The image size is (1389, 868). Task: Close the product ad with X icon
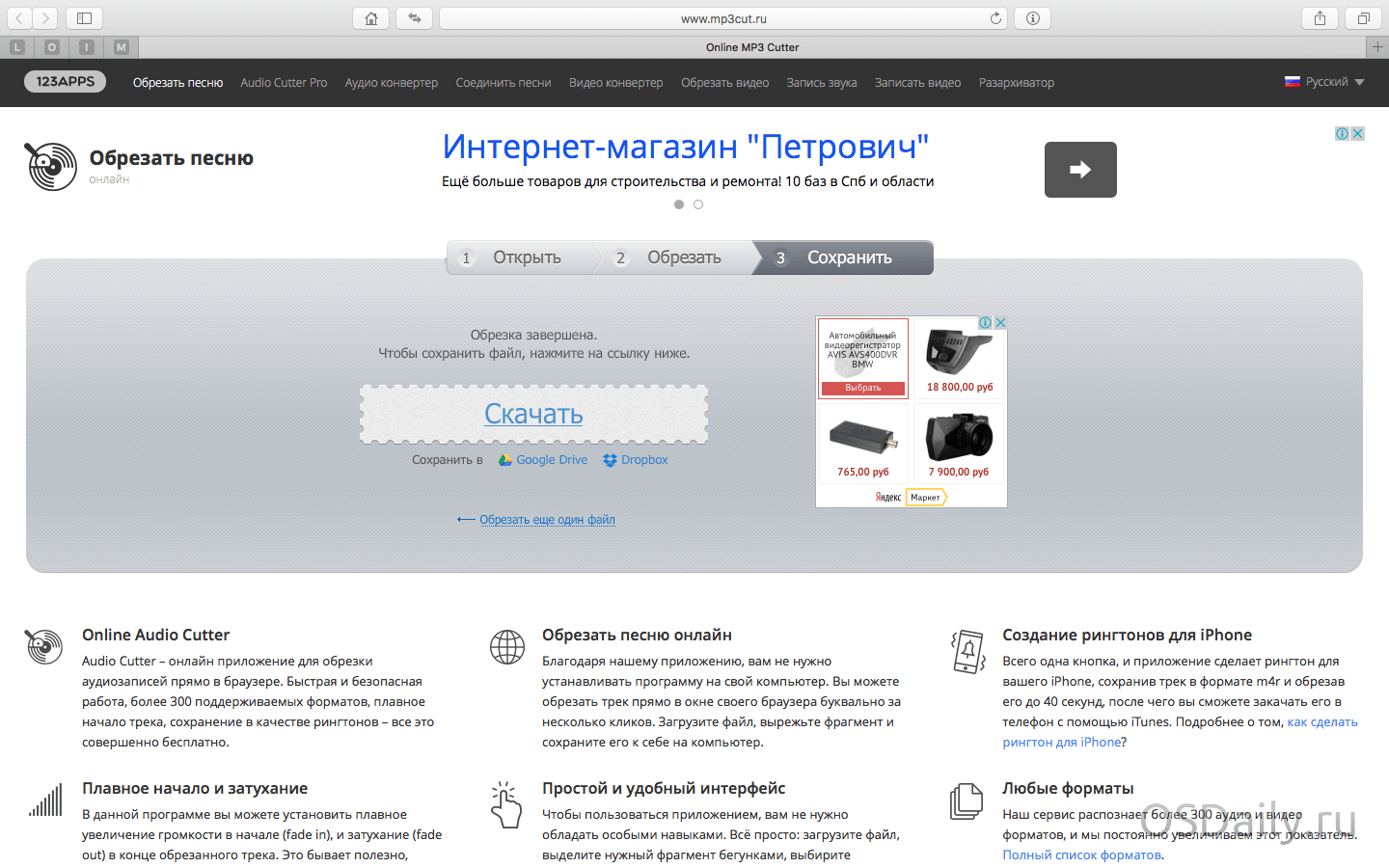(x=1000, y=323)
